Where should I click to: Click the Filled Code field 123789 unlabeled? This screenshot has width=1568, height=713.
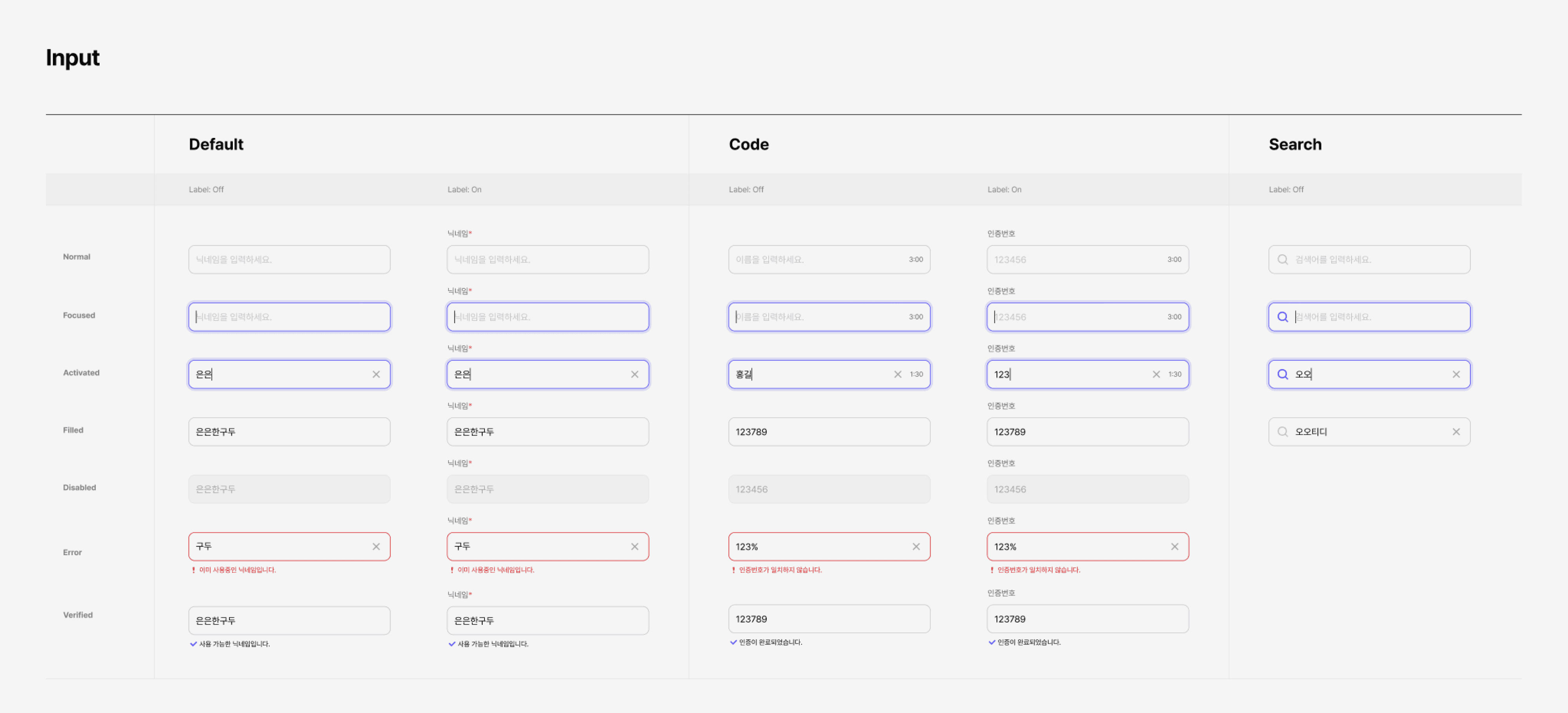828,431
